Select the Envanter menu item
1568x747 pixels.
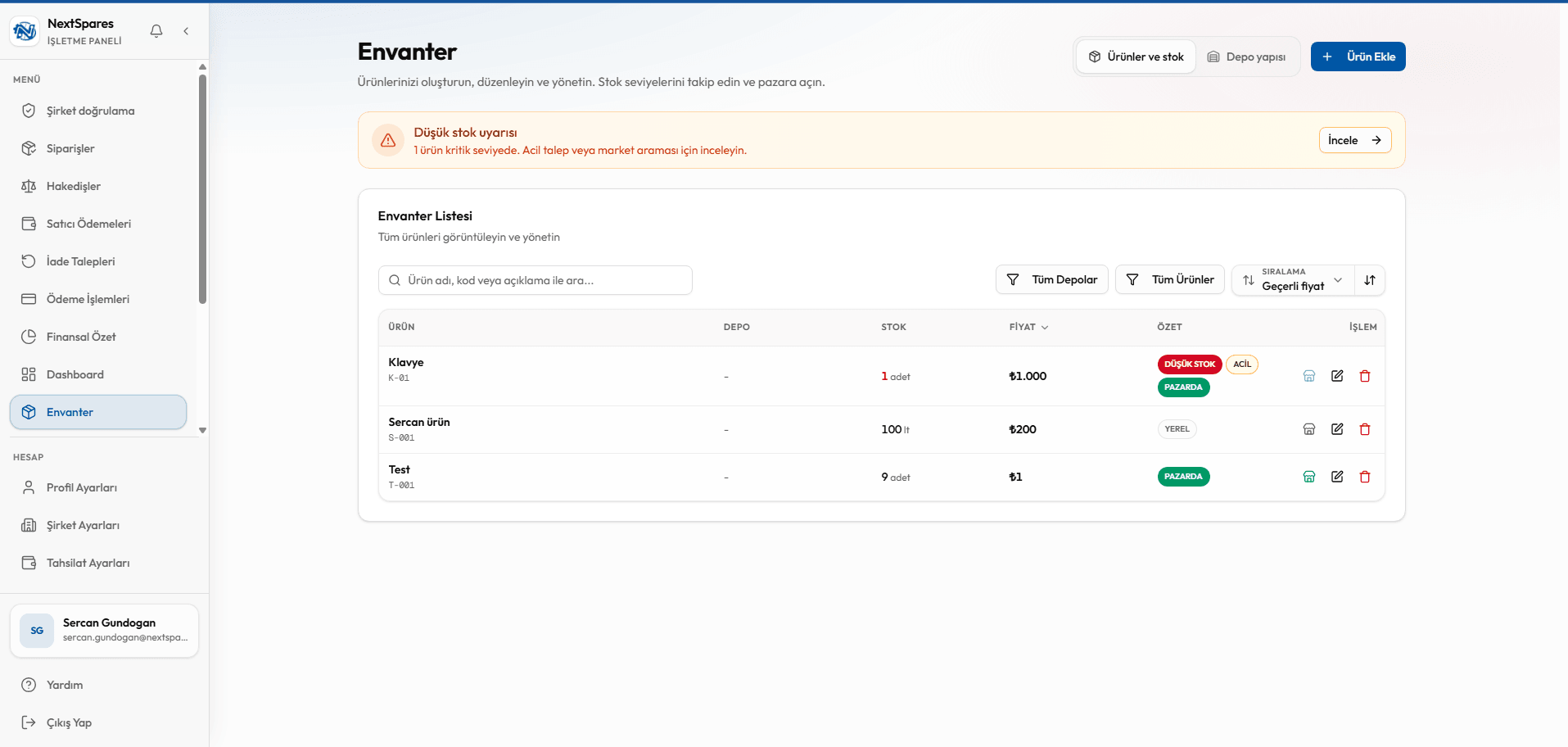click(x=98, y=412)
